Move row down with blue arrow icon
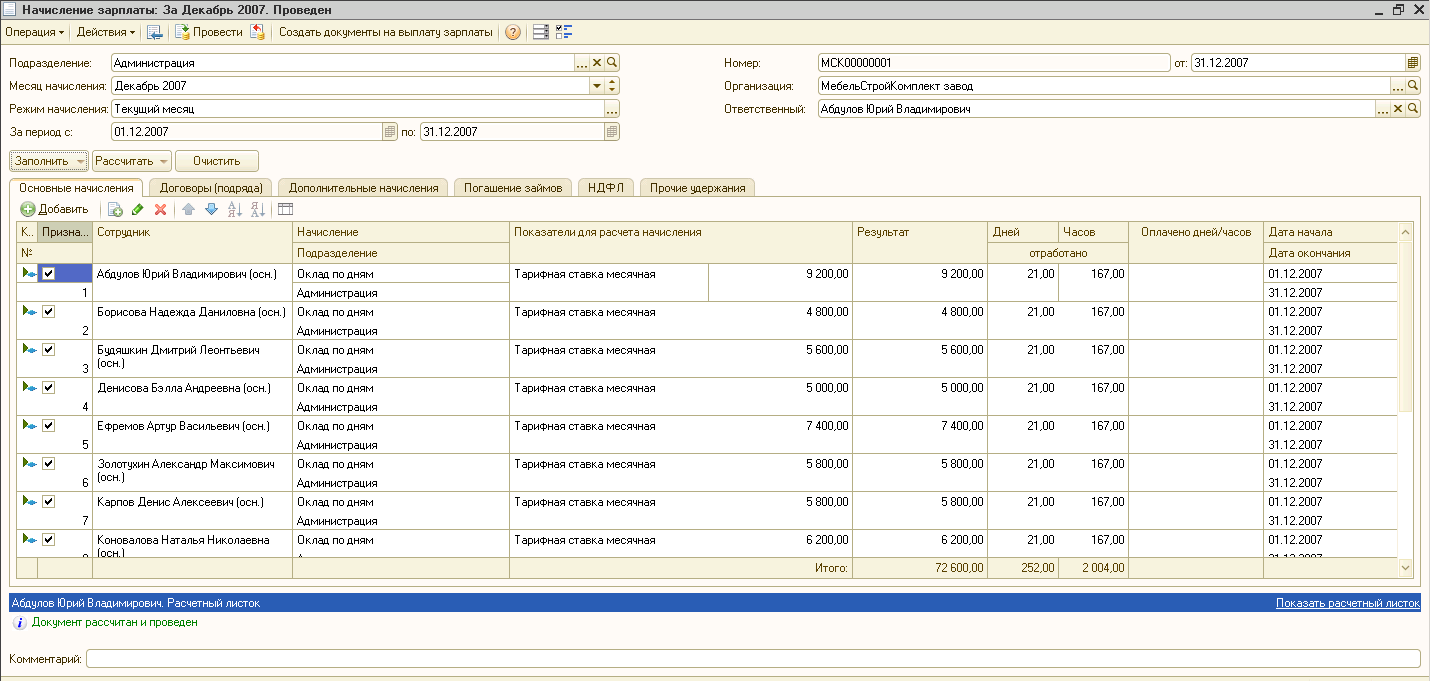Screen dimensions: 1431x681 coord(211,210)
